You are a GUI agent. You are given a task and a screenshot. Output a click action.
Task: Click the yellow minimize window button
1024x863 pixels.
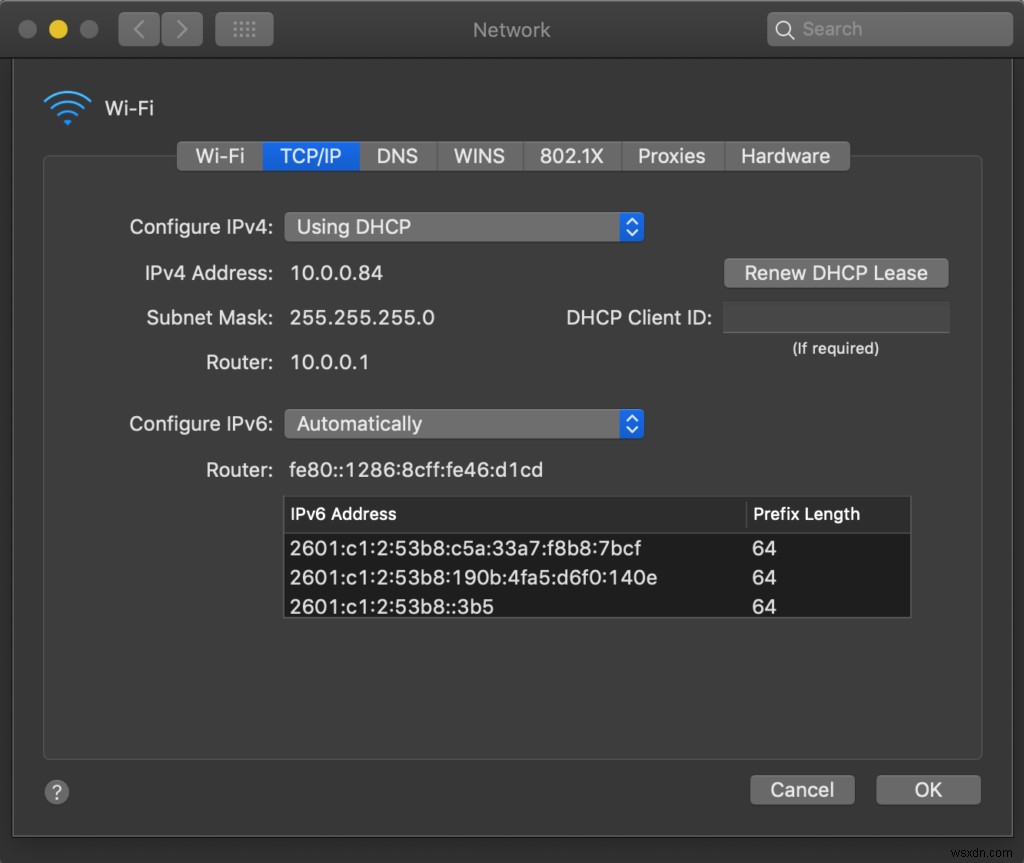58,29
